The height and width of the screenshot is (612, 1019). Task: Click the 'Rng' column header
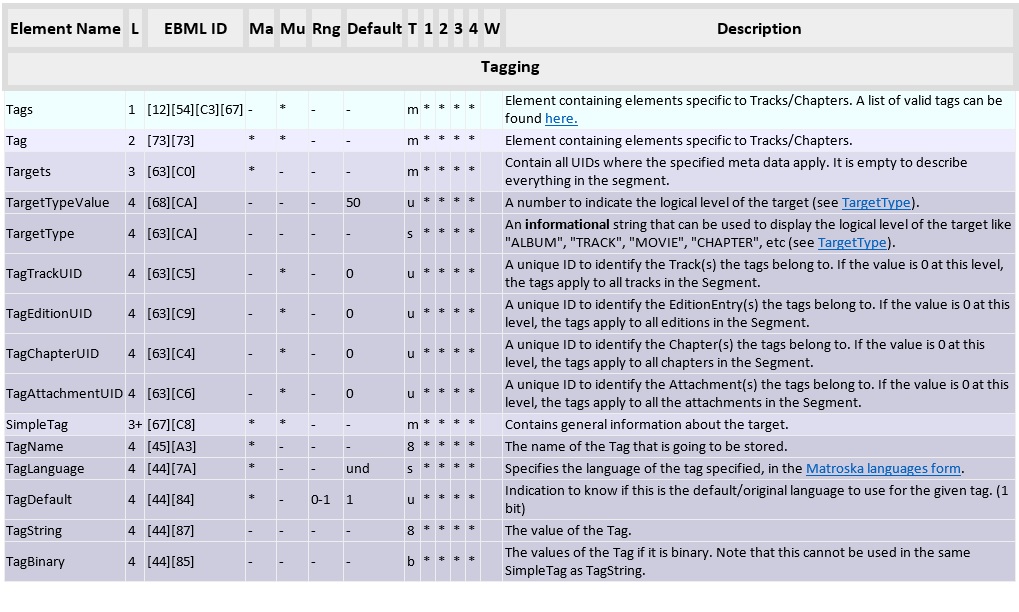pos(326,29)
